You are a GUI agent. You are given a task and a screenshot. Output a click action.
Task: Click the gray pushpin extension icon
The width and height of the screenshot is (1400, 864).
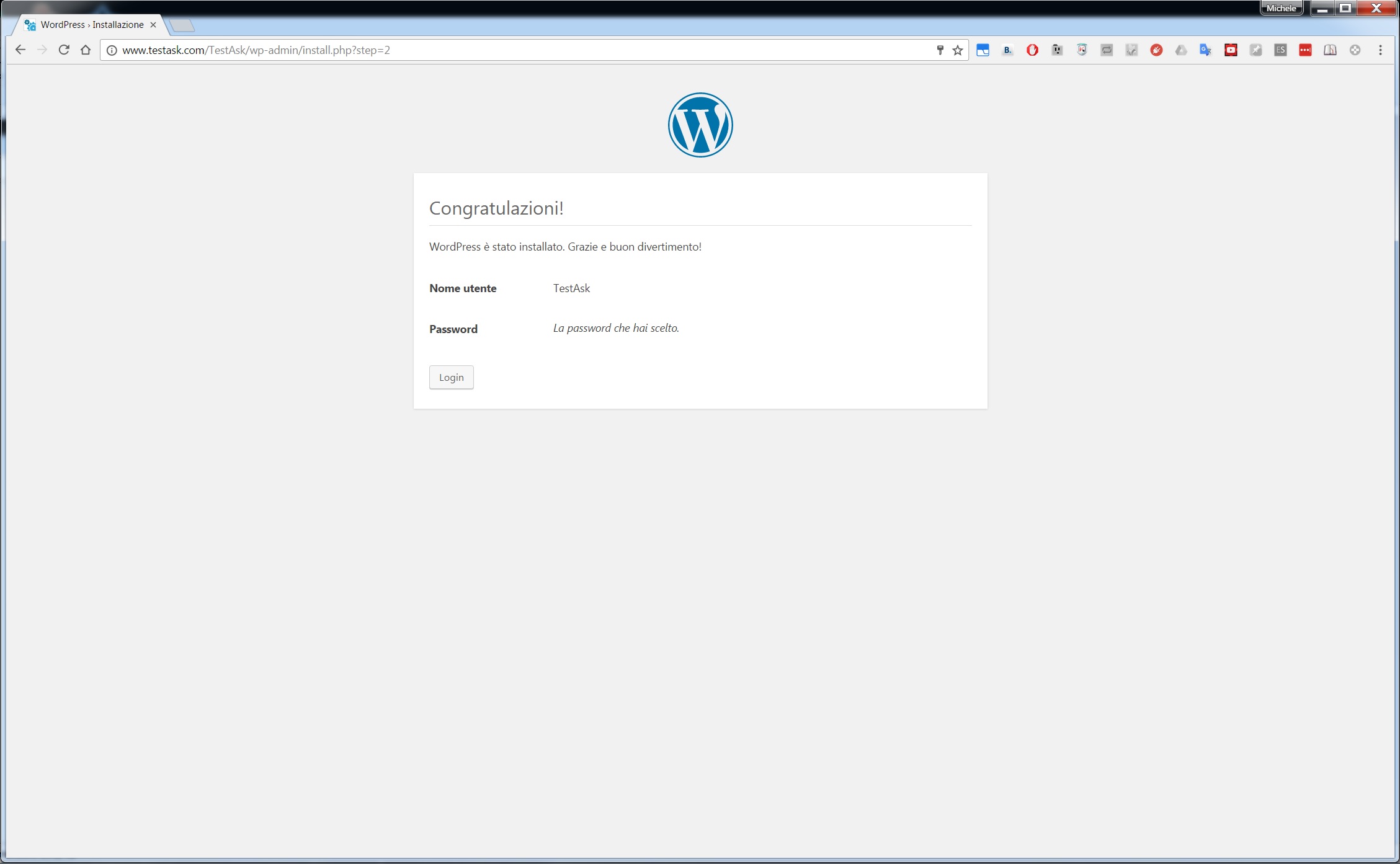tap(1255, 50)
